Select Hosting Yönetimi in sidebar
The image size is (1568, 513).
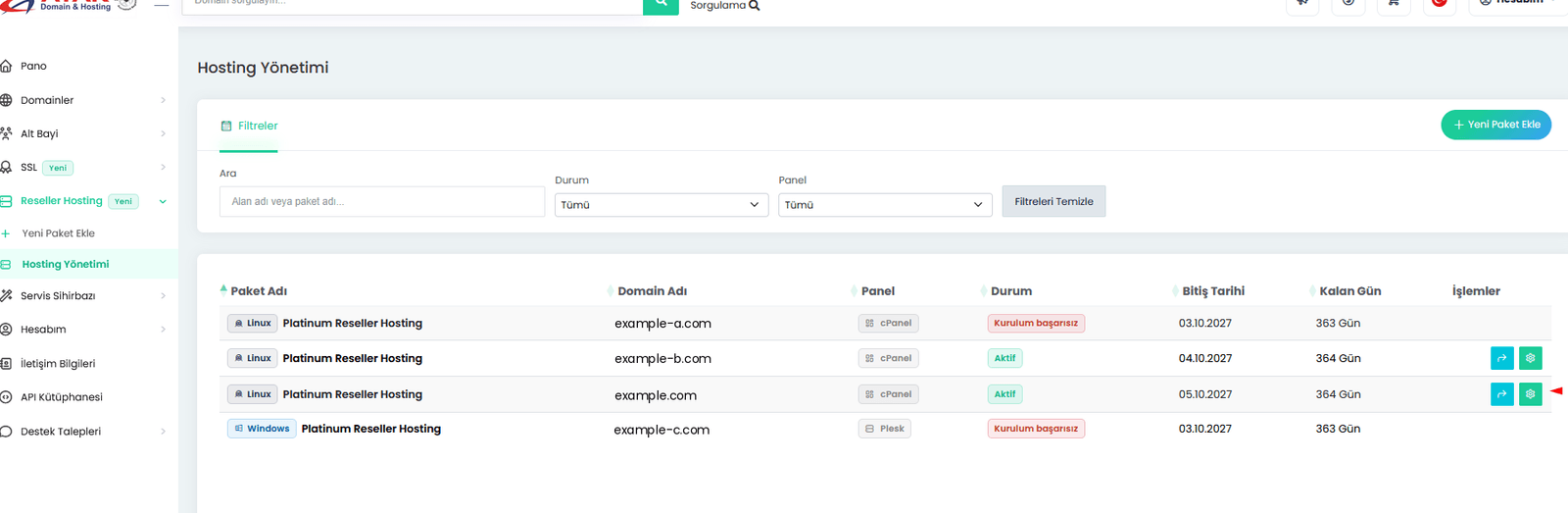(x=66, y=264)
